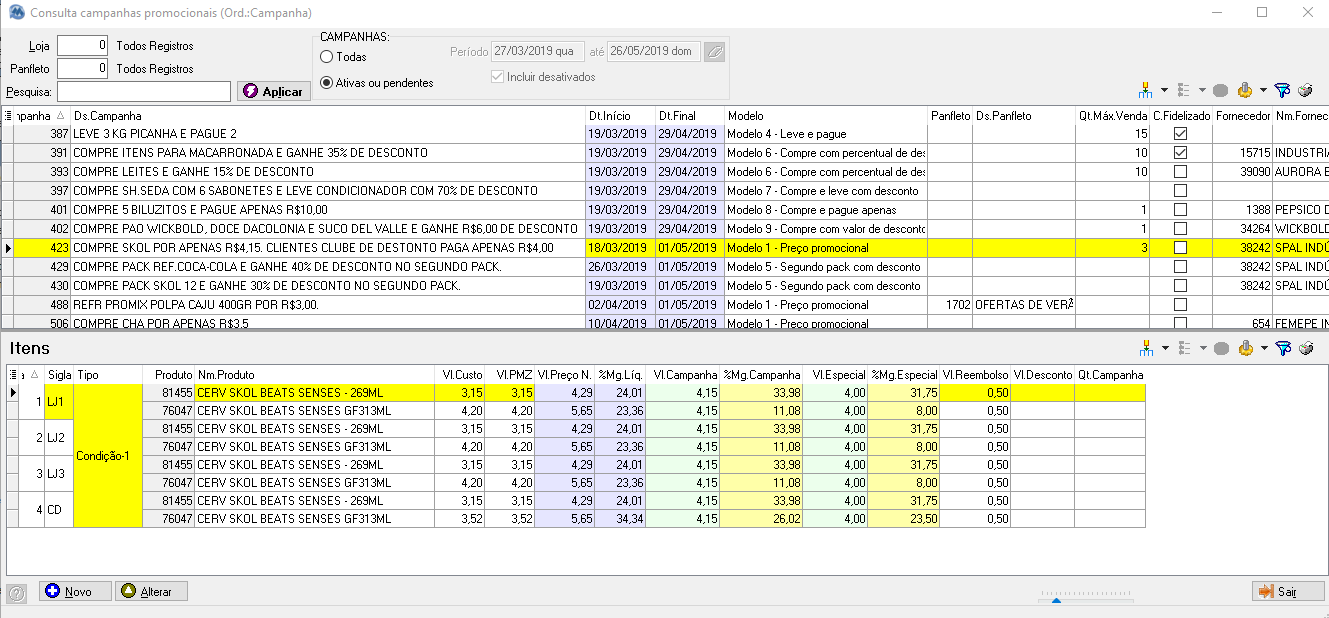1329x618 pixels.
Task: Click the period link icon beside end date
Action: click(x=714, y=52)
